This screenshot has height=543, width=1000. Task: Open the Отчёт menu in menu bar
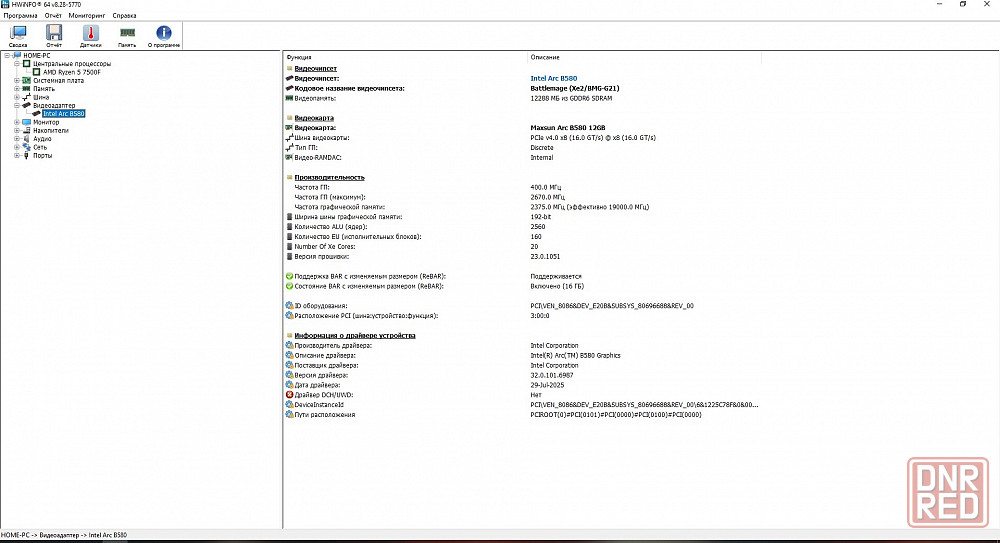(53, 15)
